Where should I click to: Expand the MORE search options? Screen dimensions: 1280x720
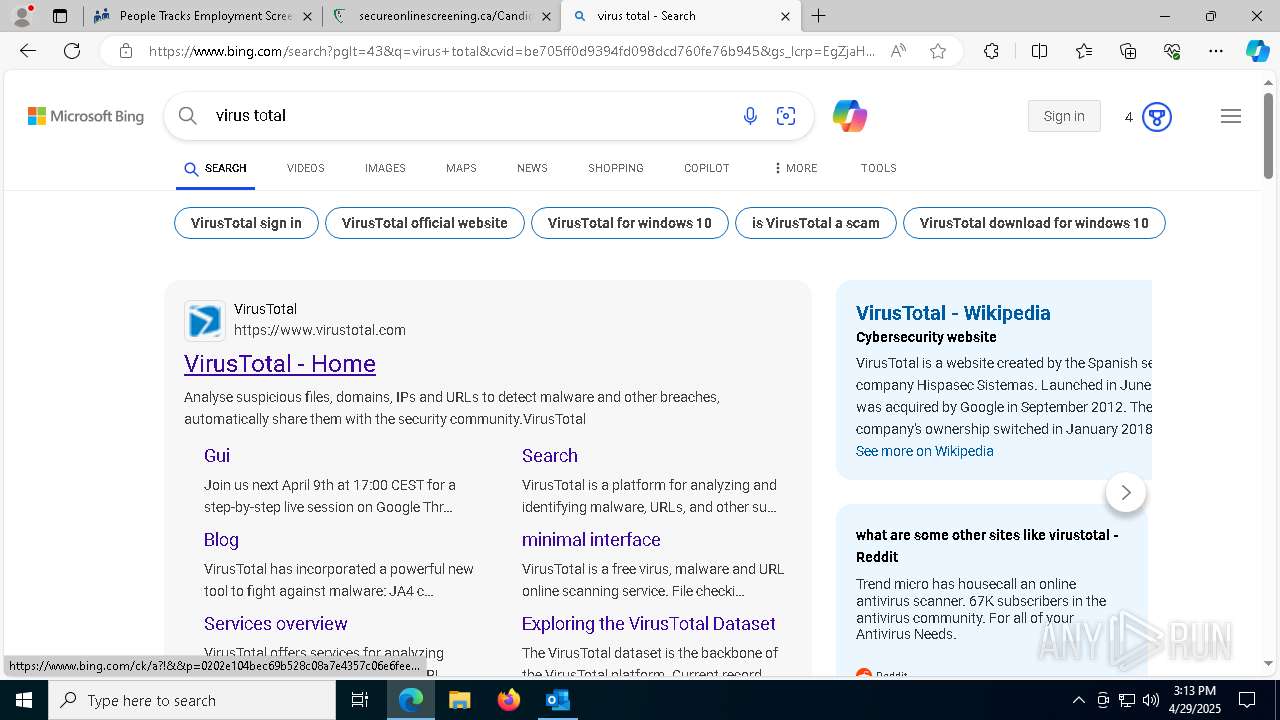[x=796, y=168]
